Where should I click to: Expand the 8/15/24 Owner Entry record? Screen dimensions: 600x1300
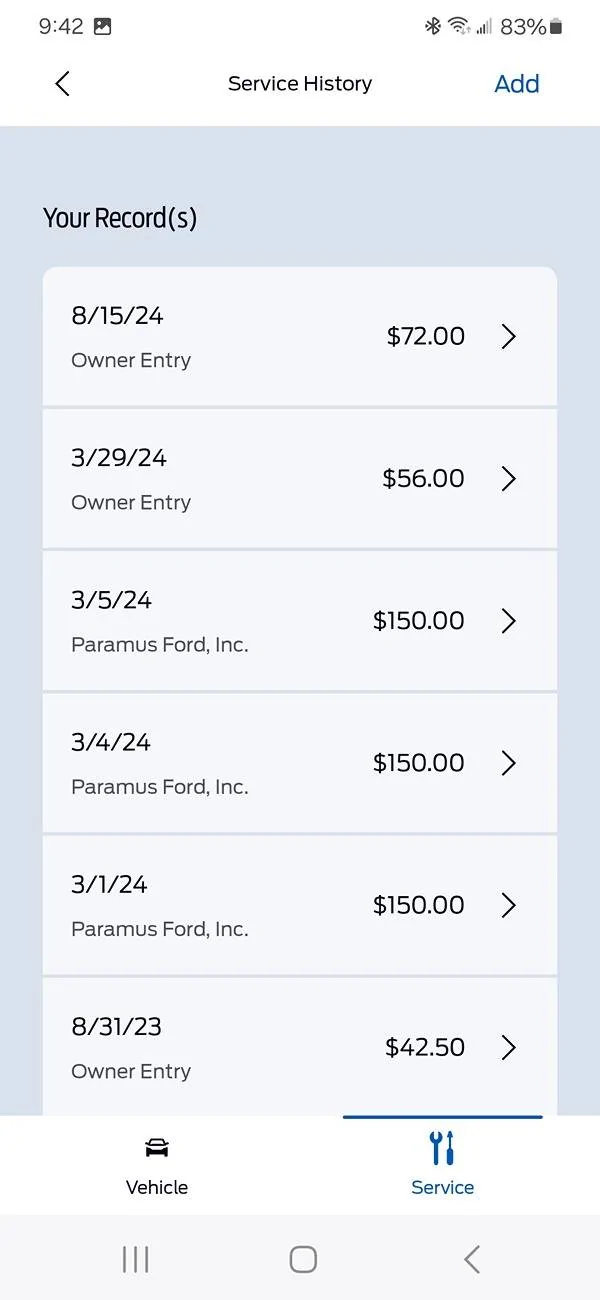point(300,336)
